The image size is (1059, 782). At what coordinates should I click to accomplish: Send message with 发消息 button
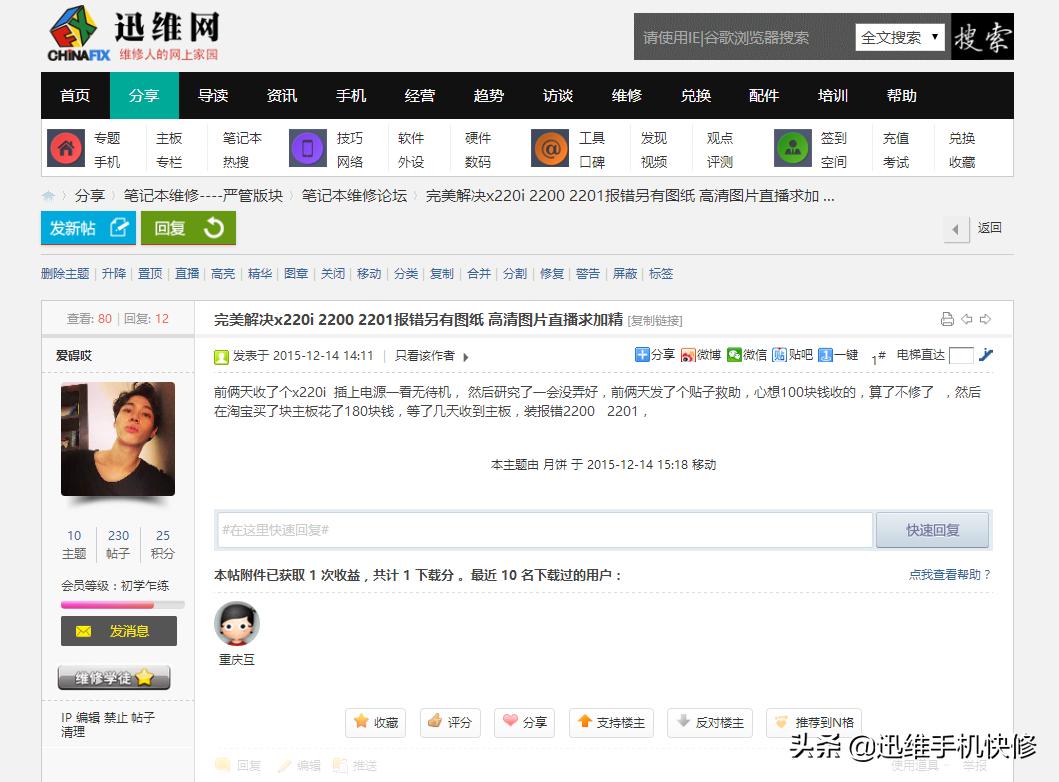point(119,631)
